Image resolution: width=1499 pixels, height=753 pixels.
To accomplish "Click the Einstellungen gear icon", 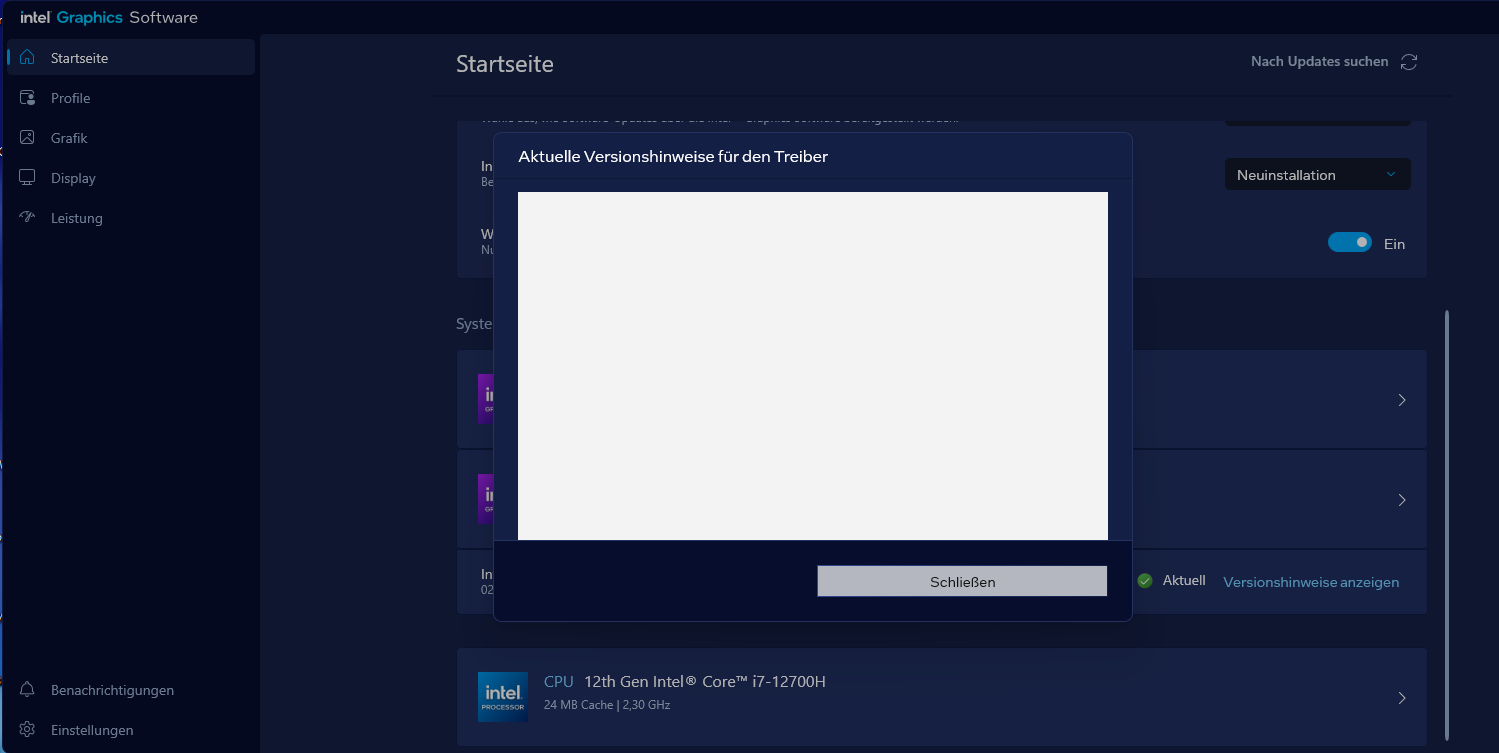I will click(28, 730).
